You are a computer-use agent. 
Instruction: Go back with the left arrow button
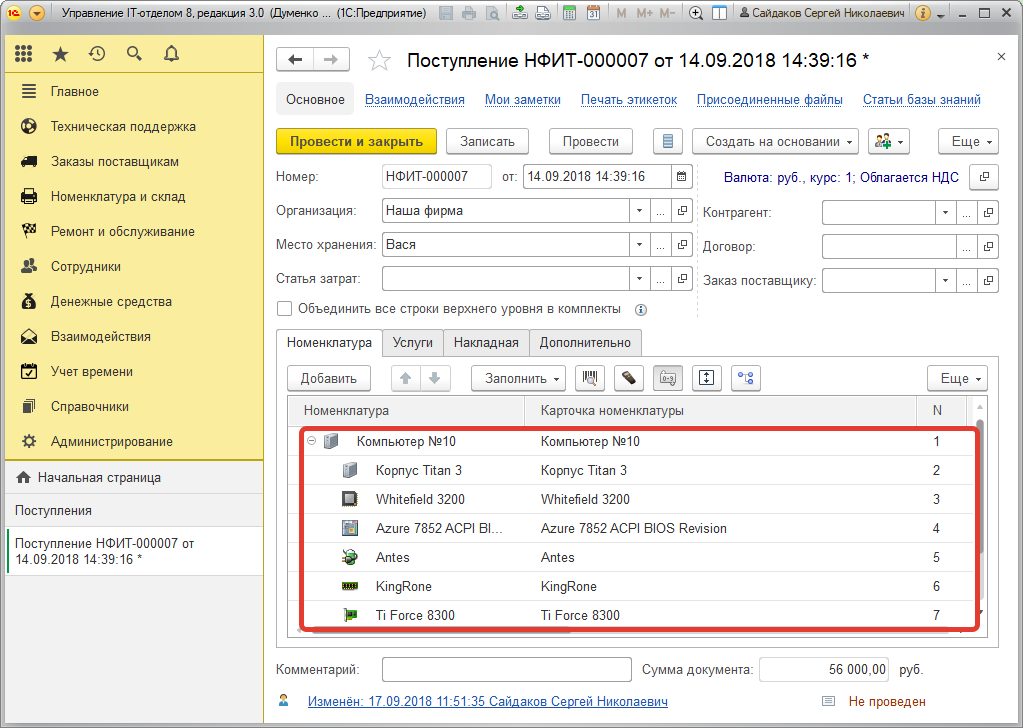pyautogui.click(x=295, y=60)
